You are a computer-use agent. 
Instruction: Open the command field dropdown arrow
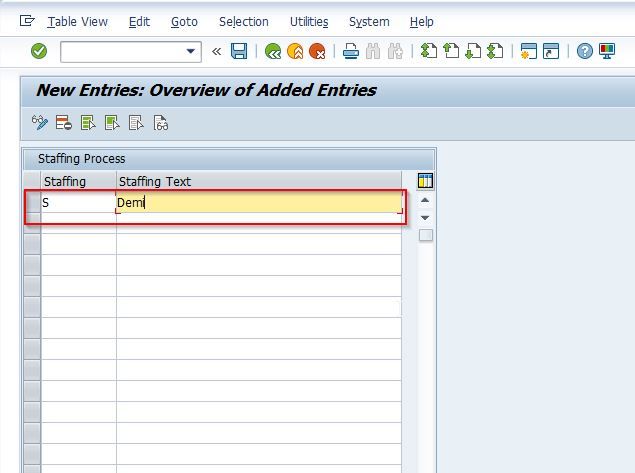coord(190,51)
